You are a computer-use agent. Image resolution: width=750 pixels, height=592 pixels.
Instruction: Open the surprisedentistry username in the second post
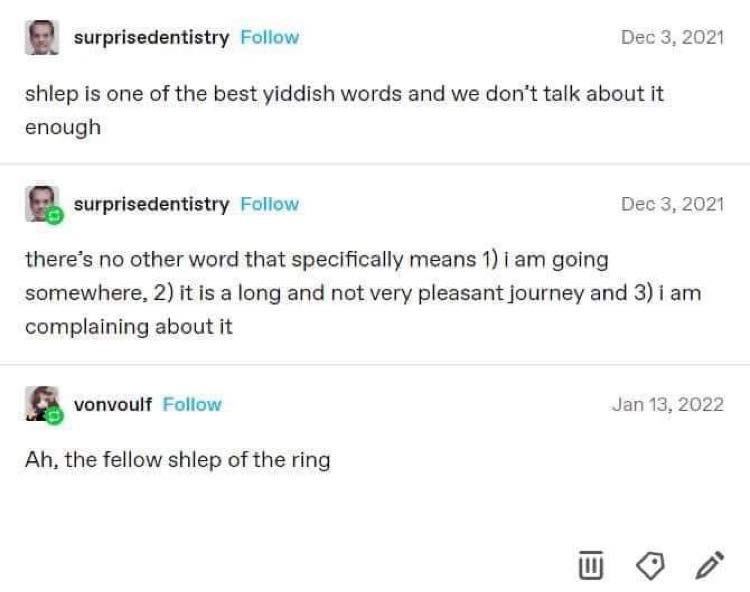[x=151, y=204]
